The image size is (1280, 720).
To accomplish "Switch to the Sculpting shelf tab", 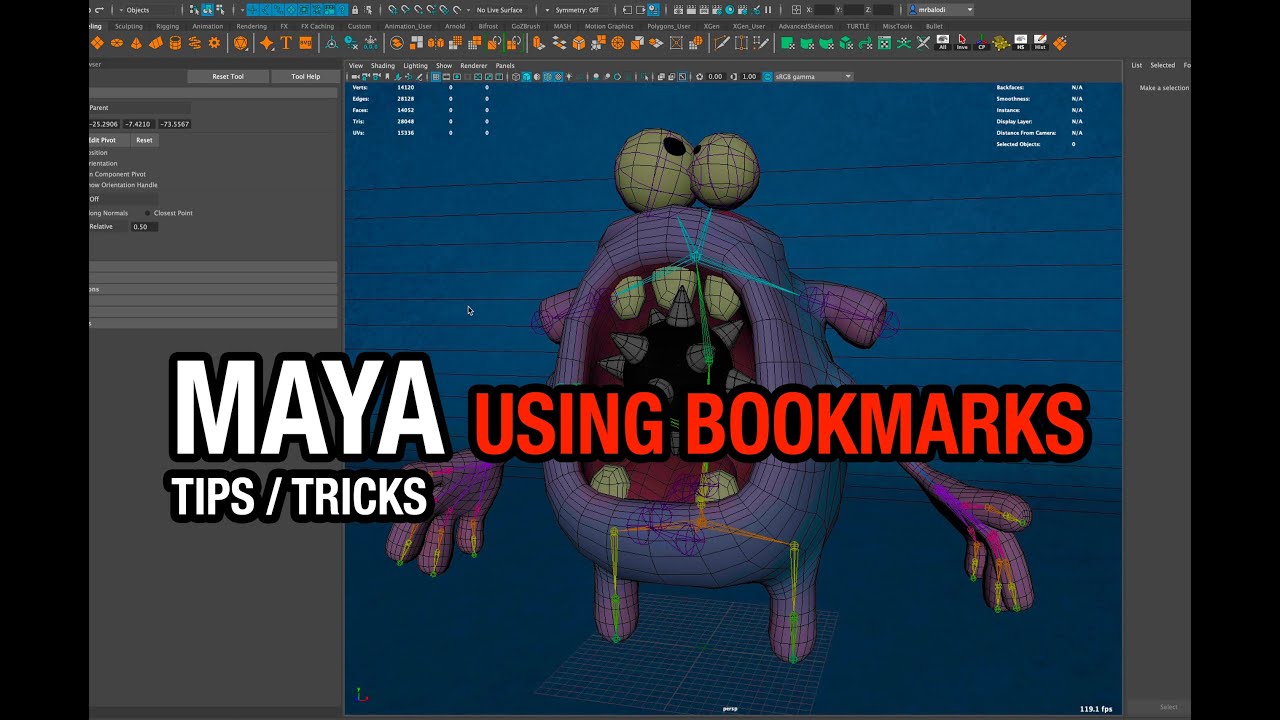I will (129, 26).
